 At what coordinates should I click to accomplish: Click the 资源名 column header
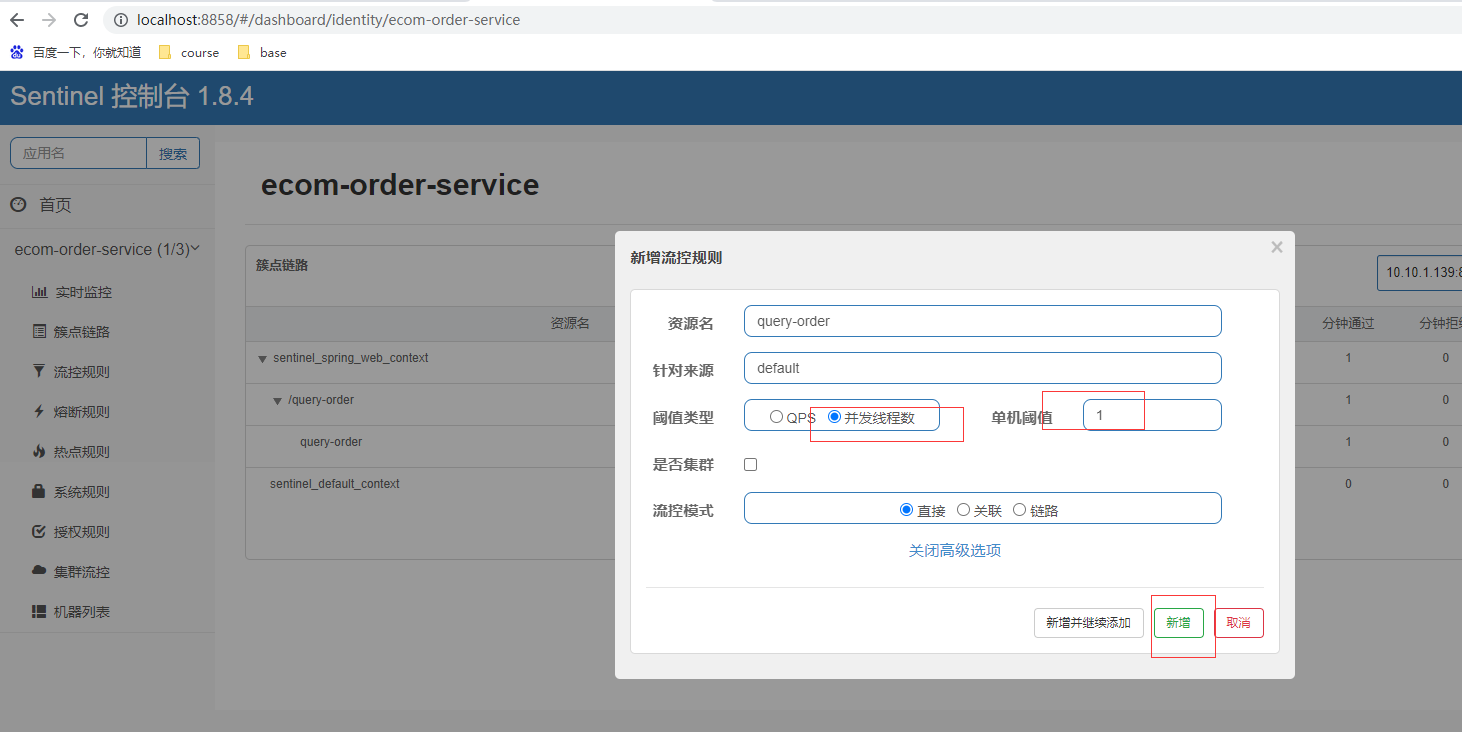(570, 323)
